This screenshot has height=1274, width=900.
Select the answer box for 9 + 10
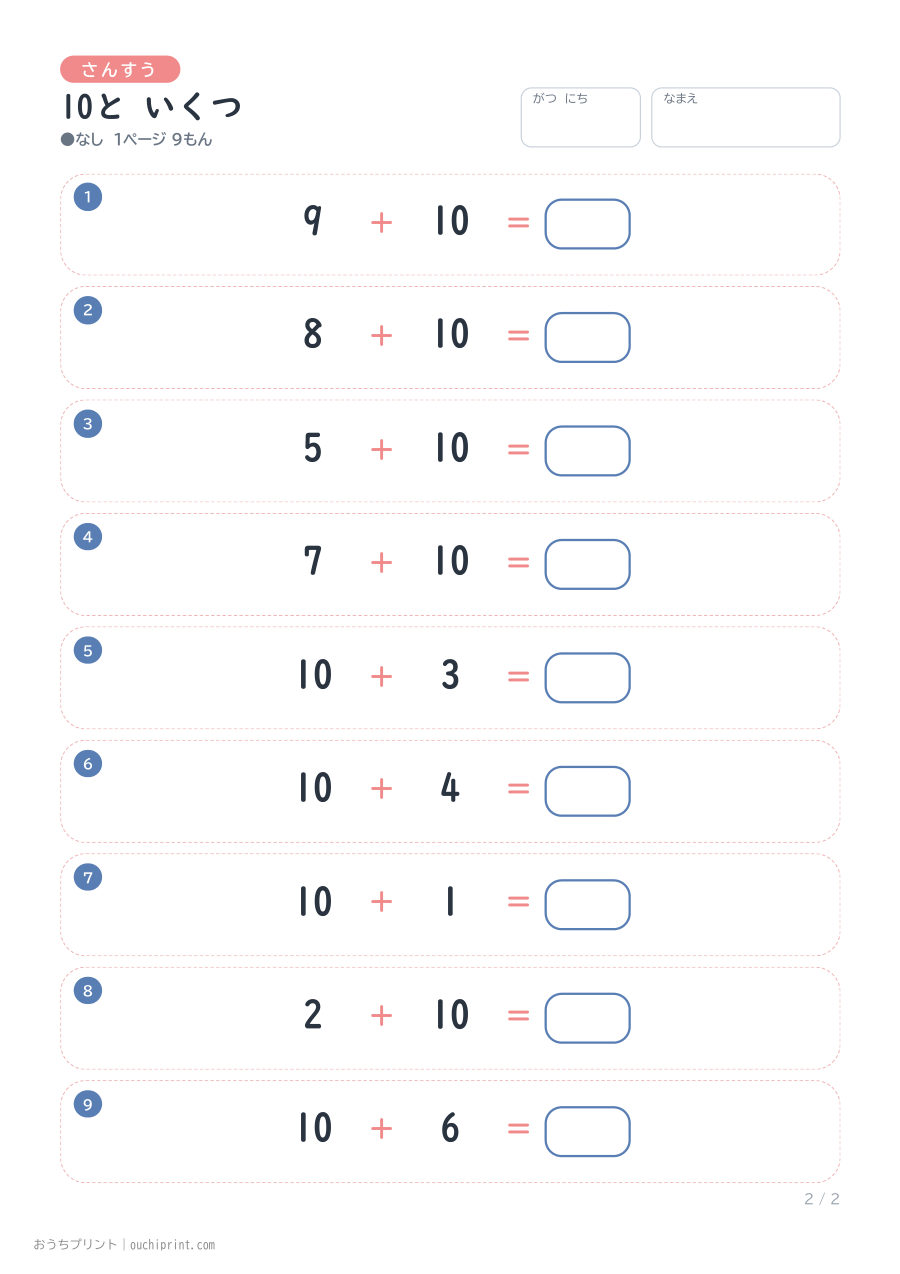(x=587, y=224)
